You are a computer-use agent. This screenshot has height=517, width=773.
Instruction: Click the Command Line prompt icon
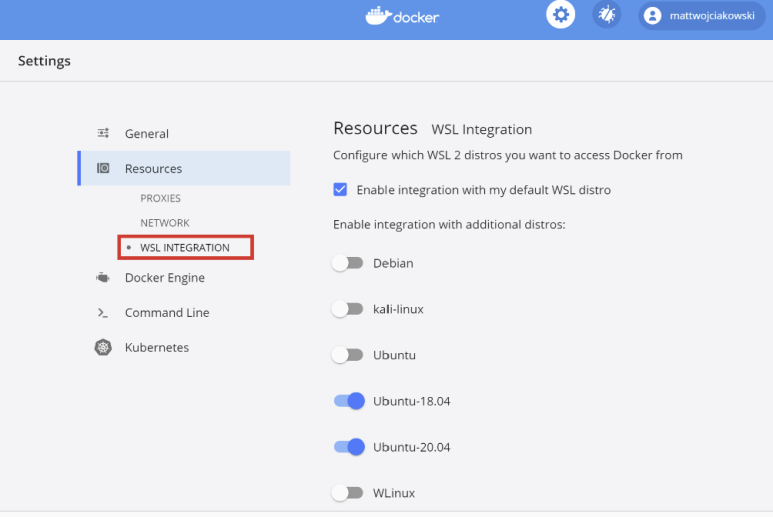coord(103,312)
